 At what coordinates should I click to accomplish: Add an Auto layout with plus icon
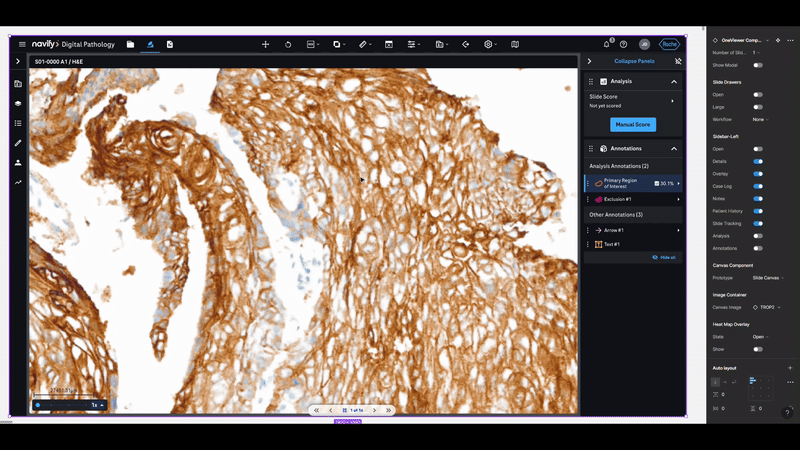[x=790, y=368]
